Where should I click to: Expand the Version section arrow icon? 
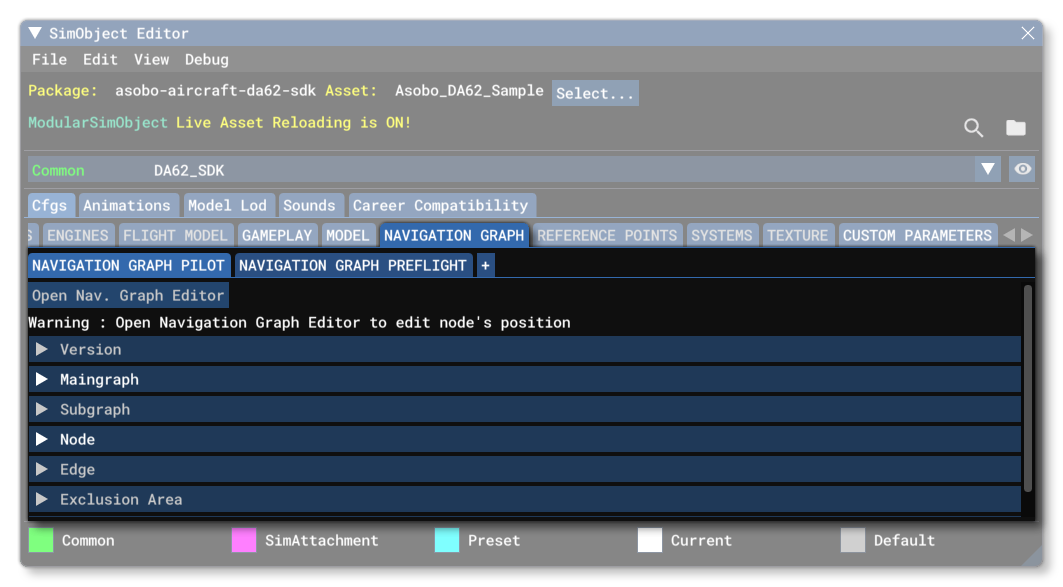click(44, 349)
